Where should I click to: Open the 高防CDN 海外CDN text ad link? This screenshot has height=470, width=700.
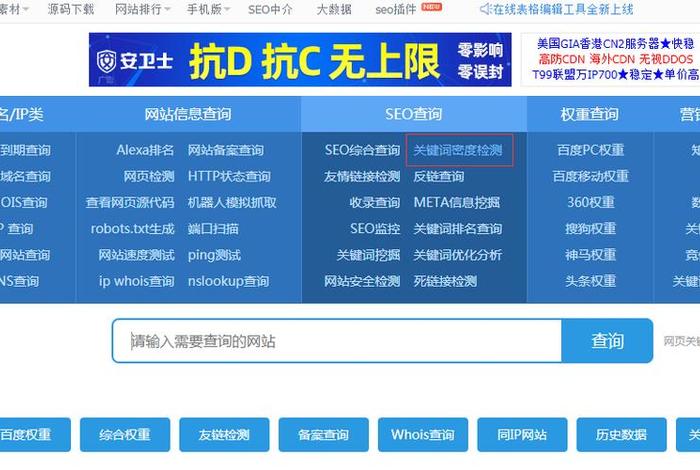point(616,59)
